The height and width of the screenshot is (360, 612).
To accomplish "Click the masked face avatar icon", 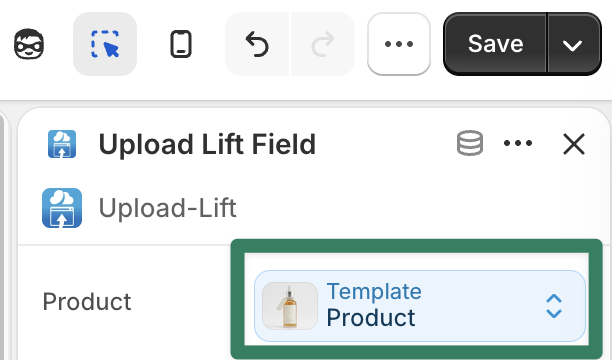I will point(29,44).
